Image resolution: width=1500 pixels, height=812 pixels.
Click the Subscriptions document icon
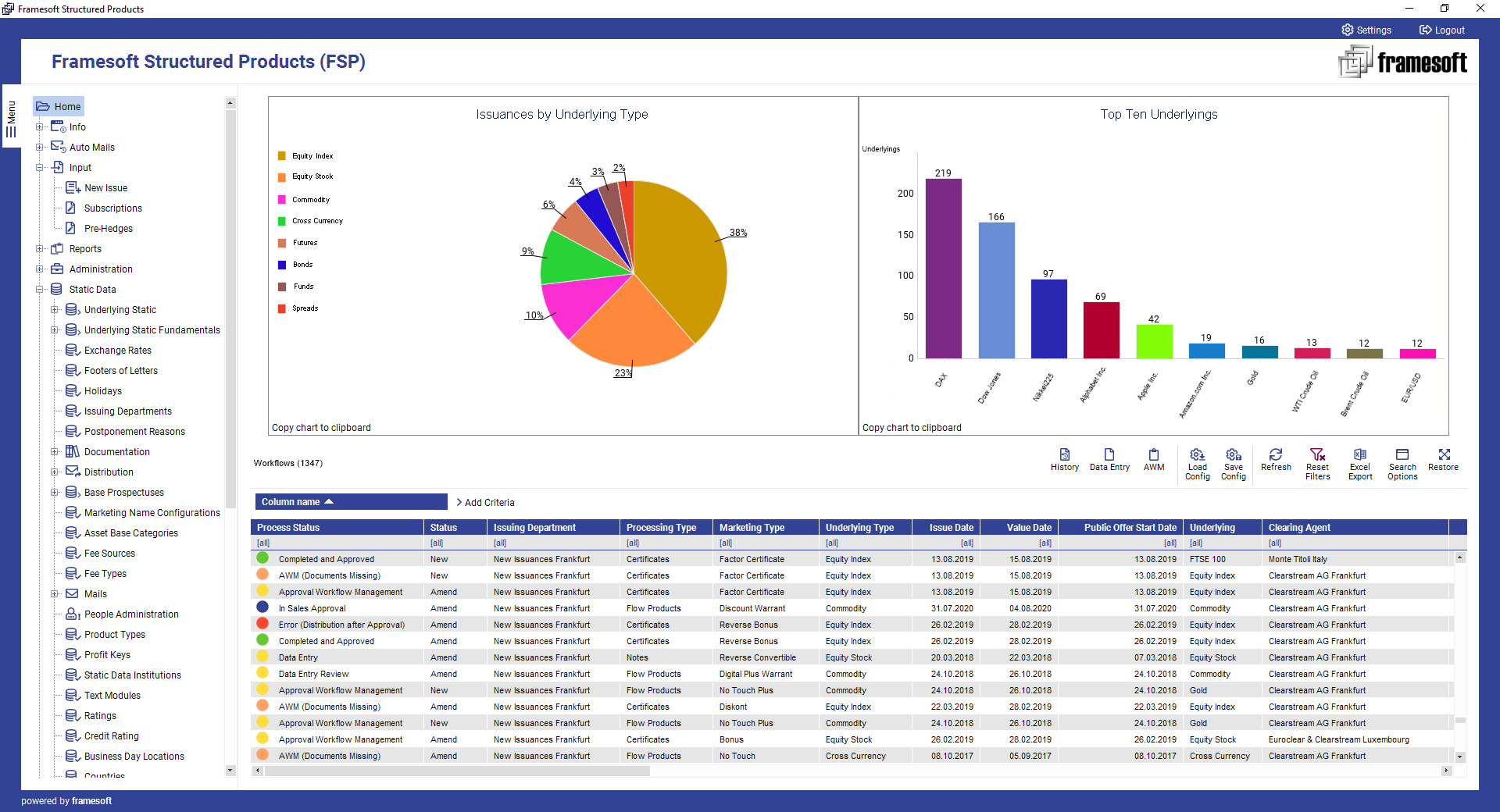coord(70,208)
